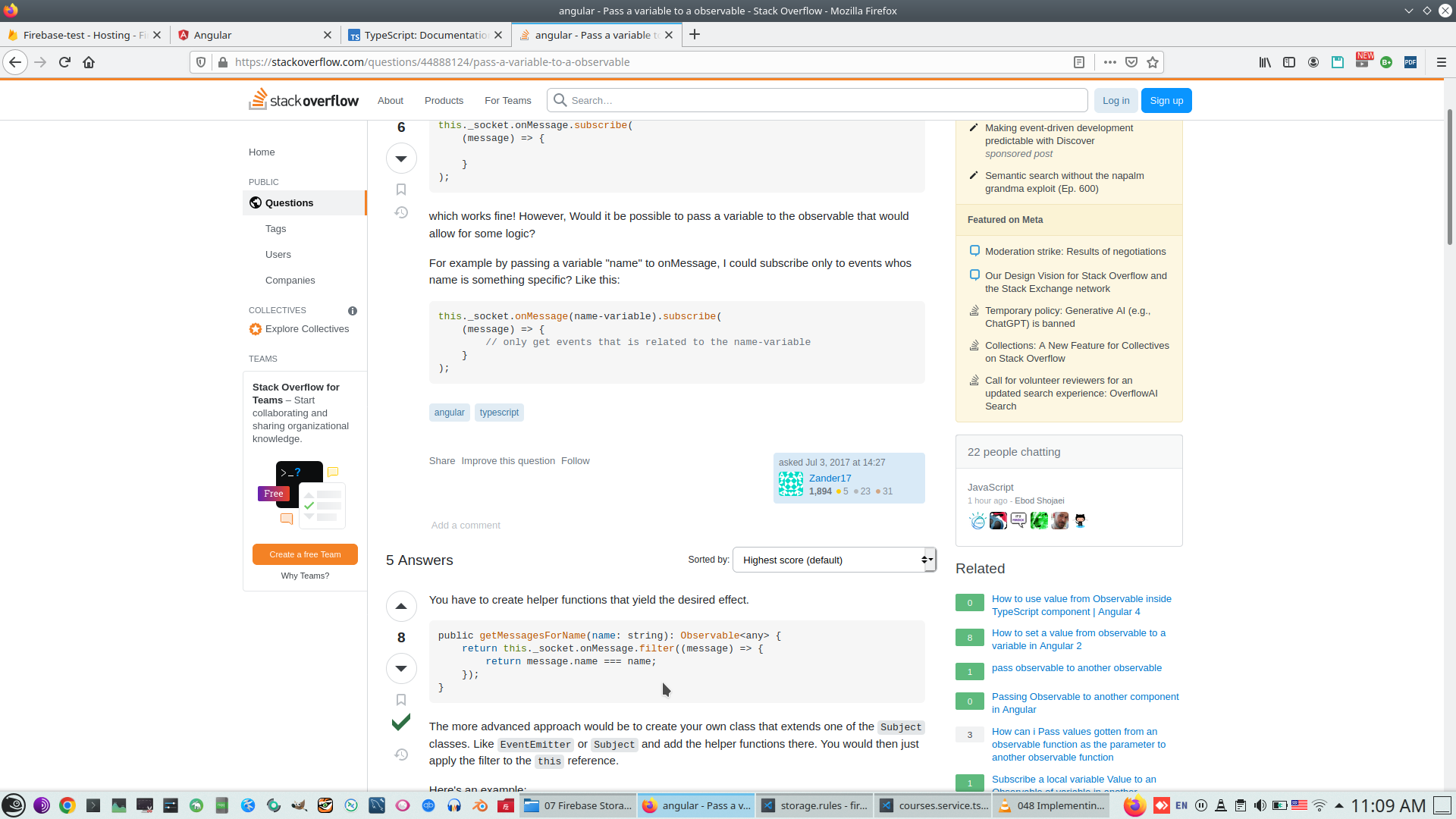Toggle the Firefox sidebars button
Screen dimensions: 1456x819
pos(1288,62)
